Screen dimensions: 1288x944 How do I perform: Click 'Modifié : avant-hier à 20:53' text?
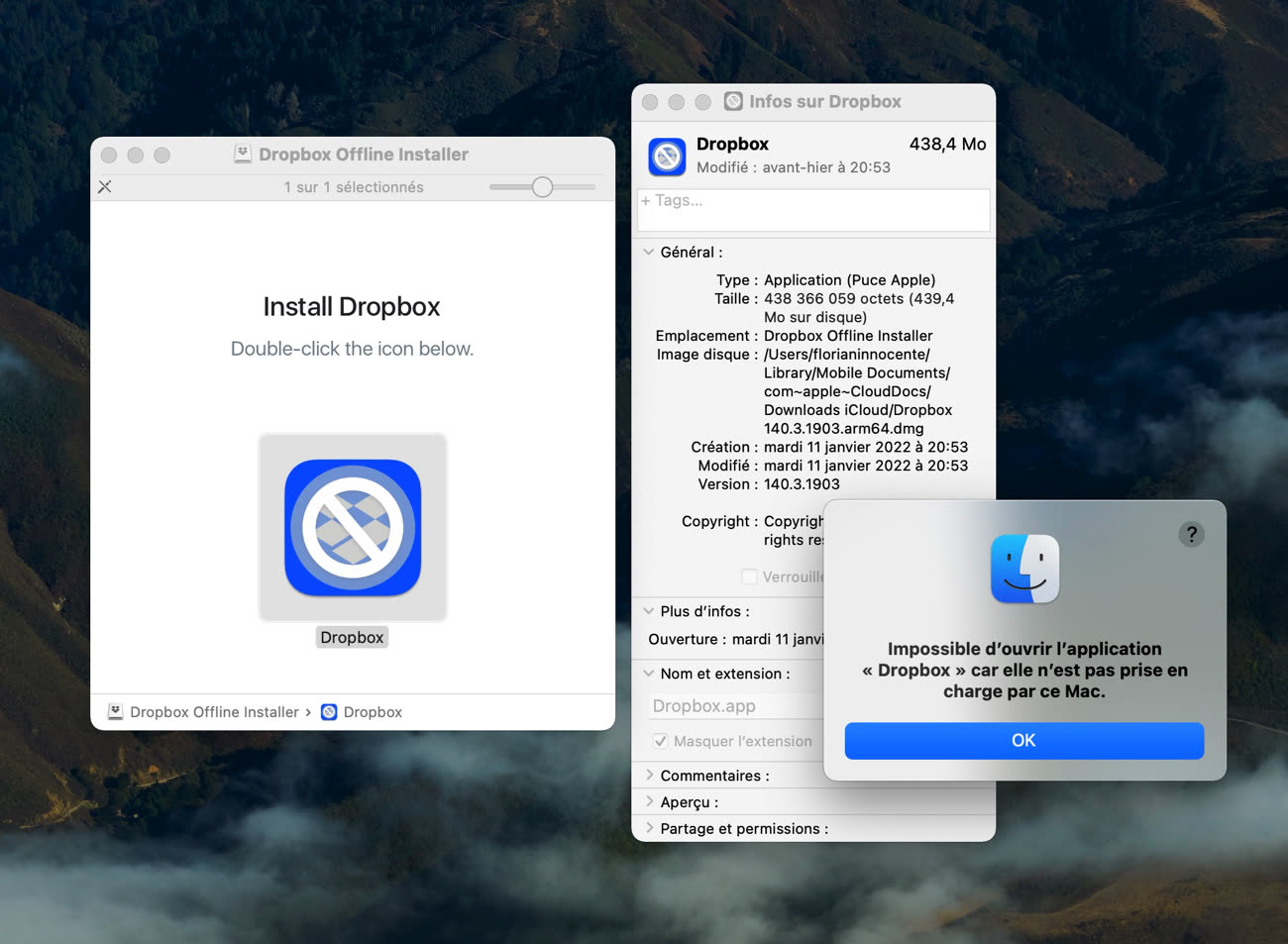(x=794, y=167)
